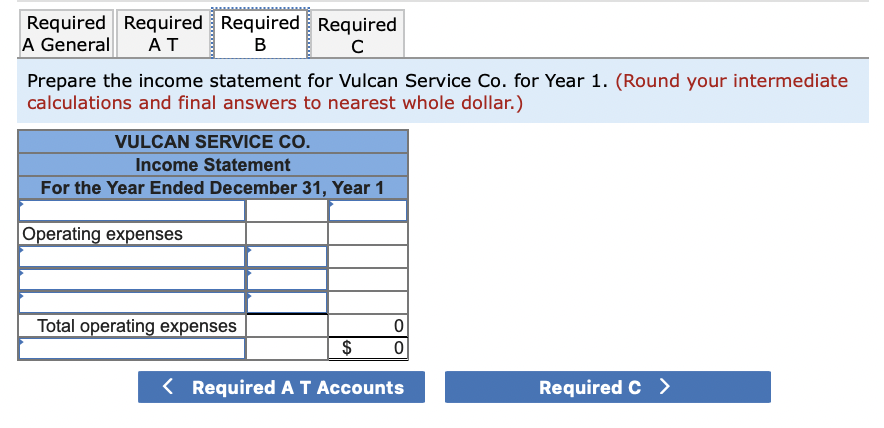
Task: Click the Total operating expenses value cell
Action: point(368,325)
